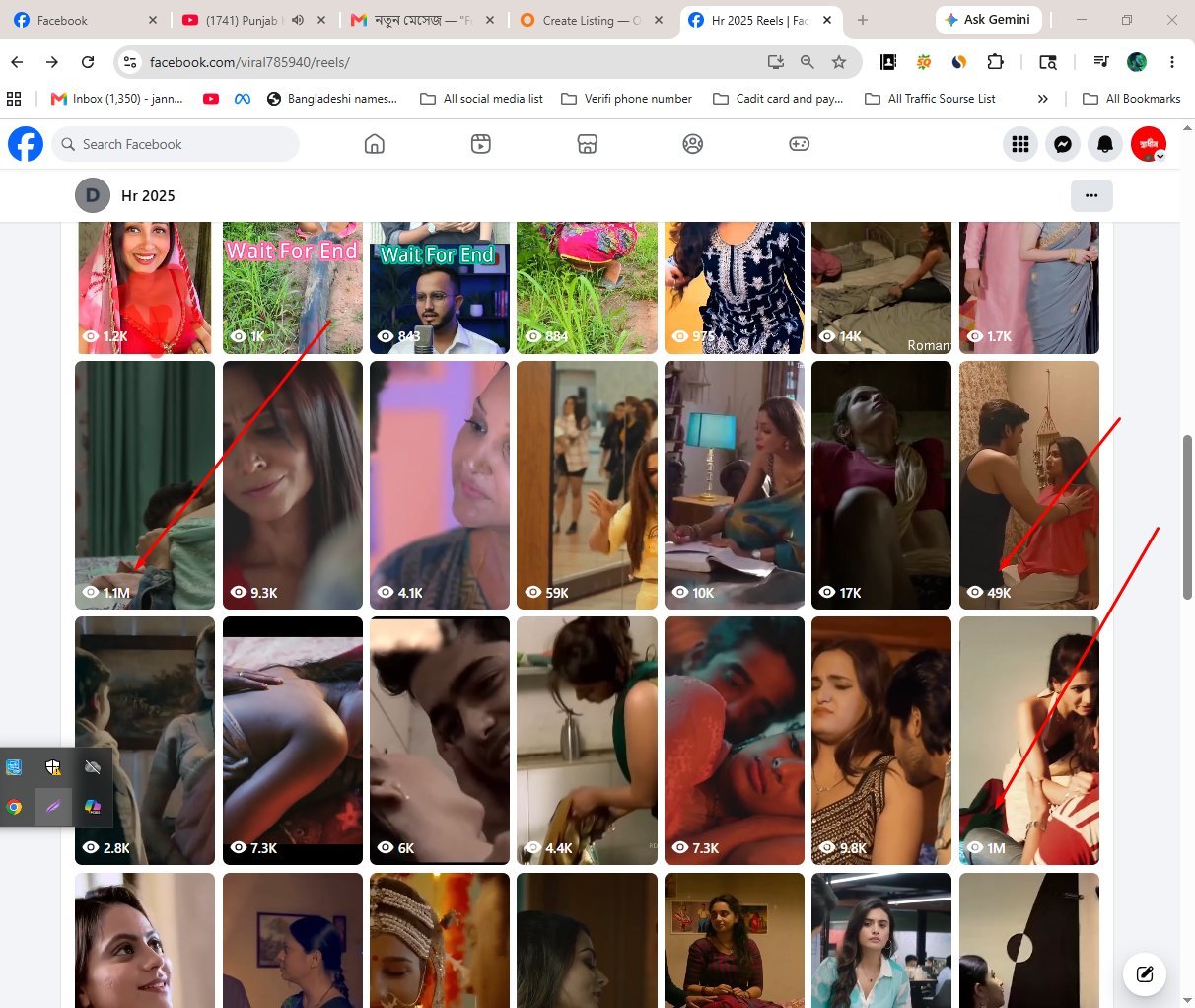The width and height of the screenshot is (1195, 1008).
Task: Open the Meta bookmark icon
Action: point(242,99)
